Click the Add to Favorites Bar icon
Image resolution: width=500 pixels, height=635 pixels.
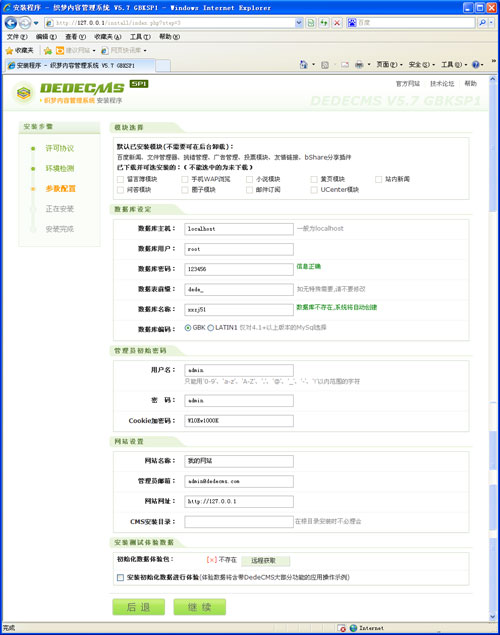[48, 51]
